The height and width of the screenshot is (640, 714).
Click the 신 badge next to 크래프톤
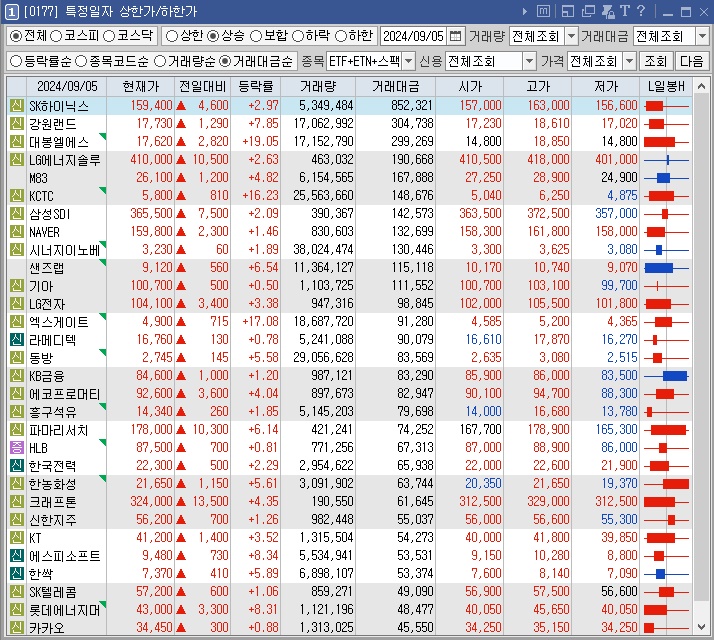[x=17, y=502]
